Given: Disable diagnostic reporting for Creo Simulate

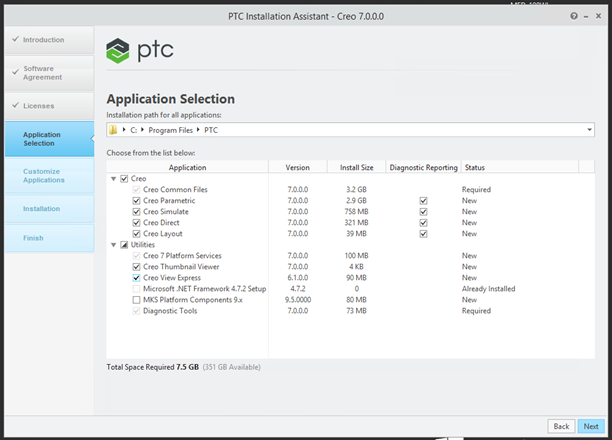Looking at the screenshot, I should tap(423, 212).
